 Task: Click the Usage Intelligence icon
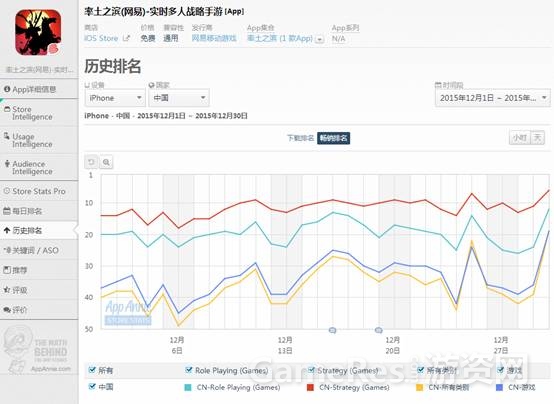click(7, 136)
